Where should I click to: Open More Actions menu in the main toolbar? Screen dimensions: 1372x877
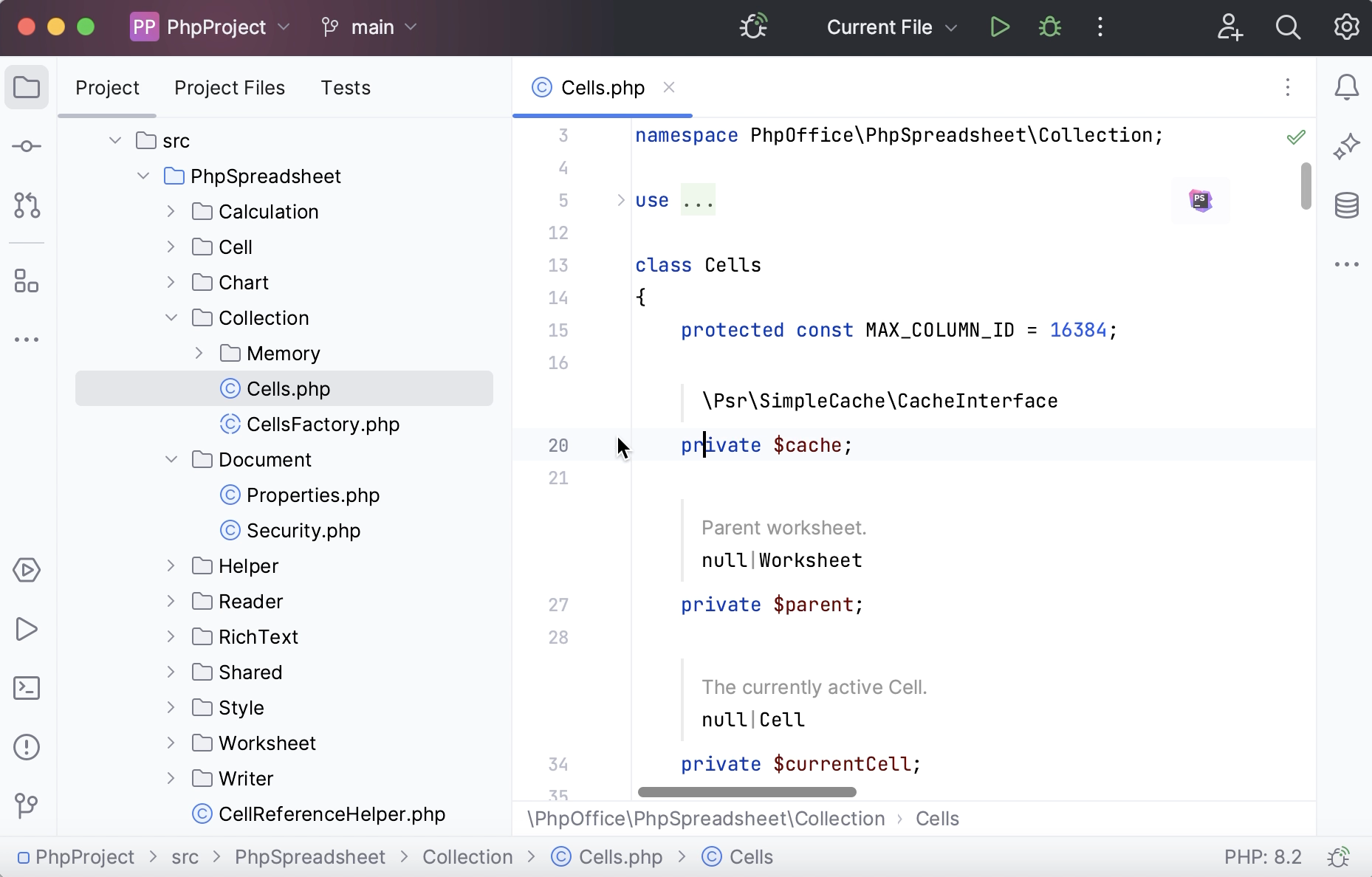(1100, 27)
